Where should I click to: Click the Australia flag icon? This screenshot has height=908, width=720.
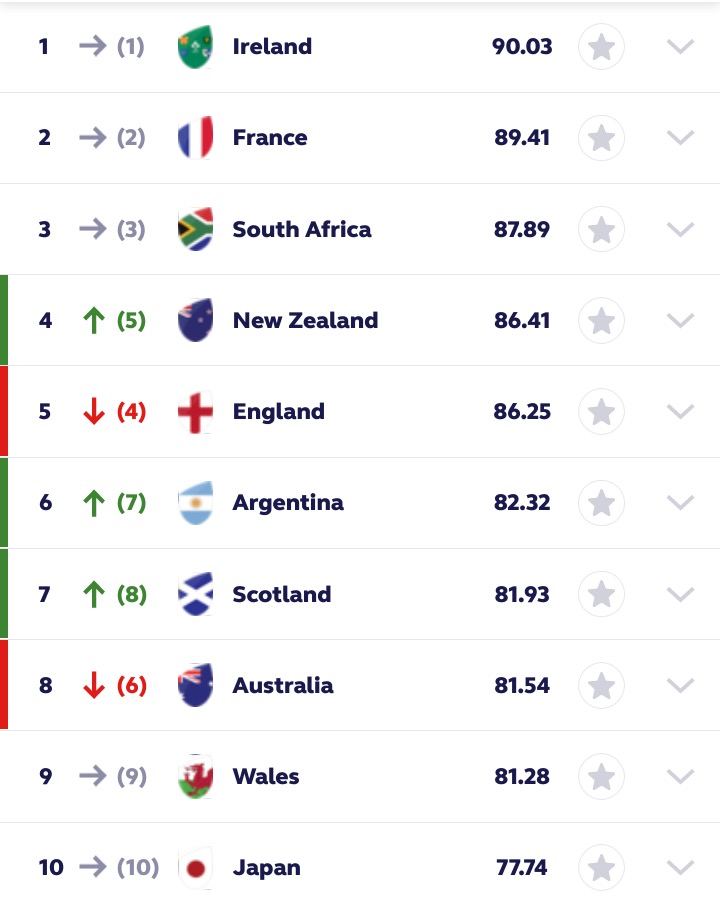pyautogui.click(x=195, y=686)
